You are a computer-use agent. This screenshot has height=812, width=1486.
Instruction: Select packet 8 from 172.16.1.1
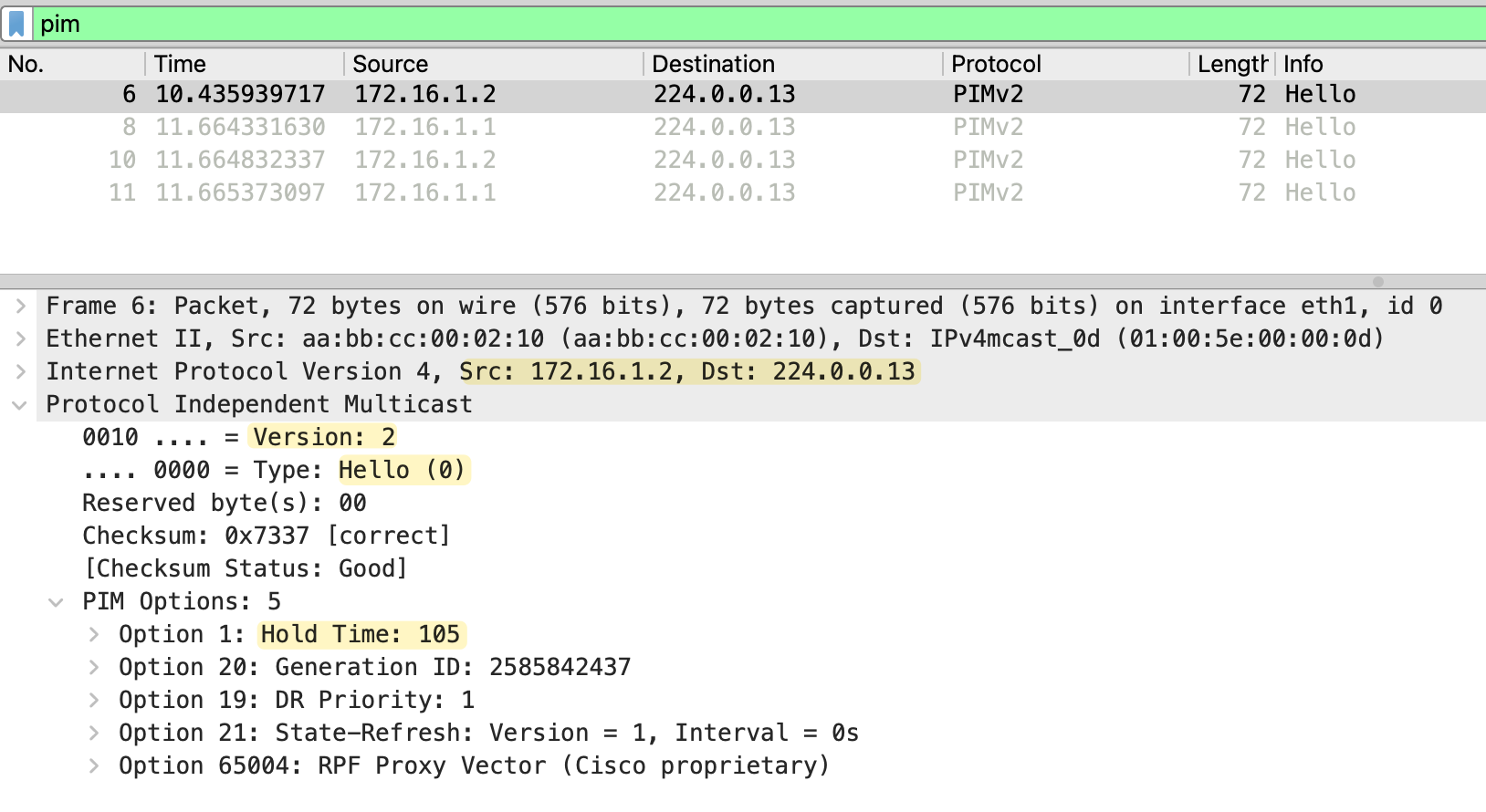(424, 127)
